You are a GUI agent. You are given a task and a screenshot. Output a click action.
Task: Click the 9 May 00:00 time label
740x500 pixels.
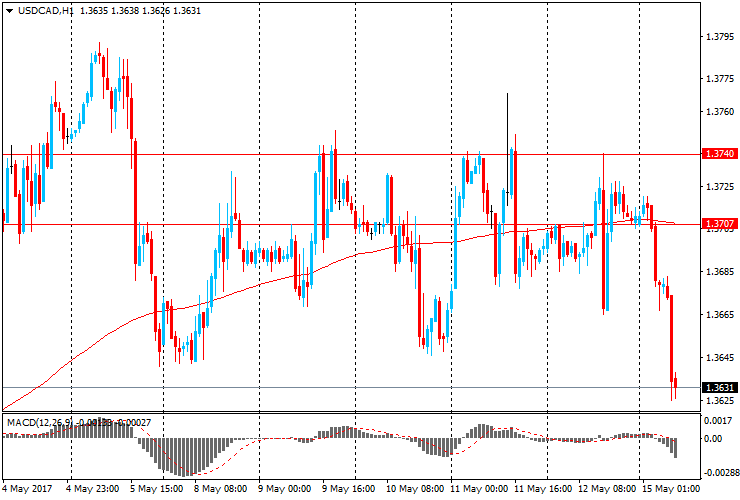[285, 489]
